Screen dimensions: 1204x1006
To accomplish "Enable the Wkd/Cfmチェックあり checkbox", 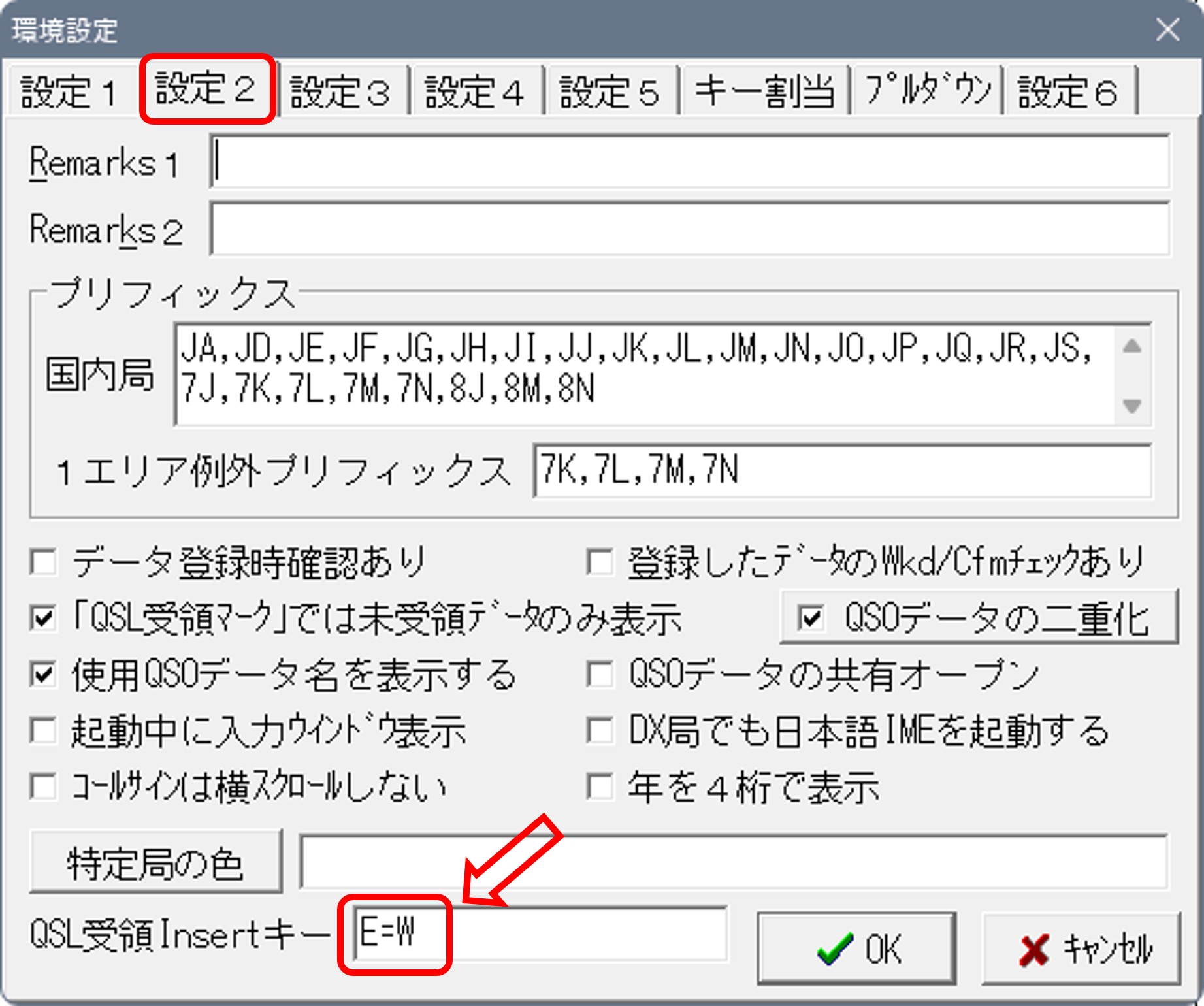I will [600, 562].
